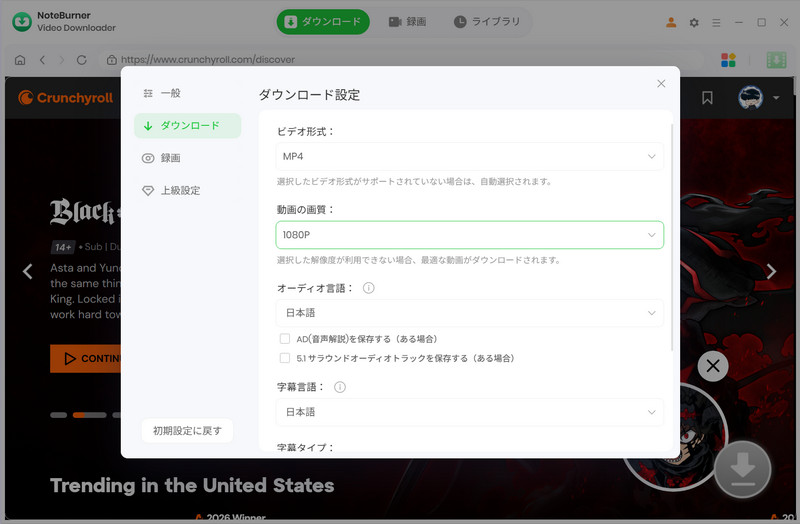This screenshot has width=800, height=524.
Task: Open the colorful apps grid icon
Action: [728, 60]
